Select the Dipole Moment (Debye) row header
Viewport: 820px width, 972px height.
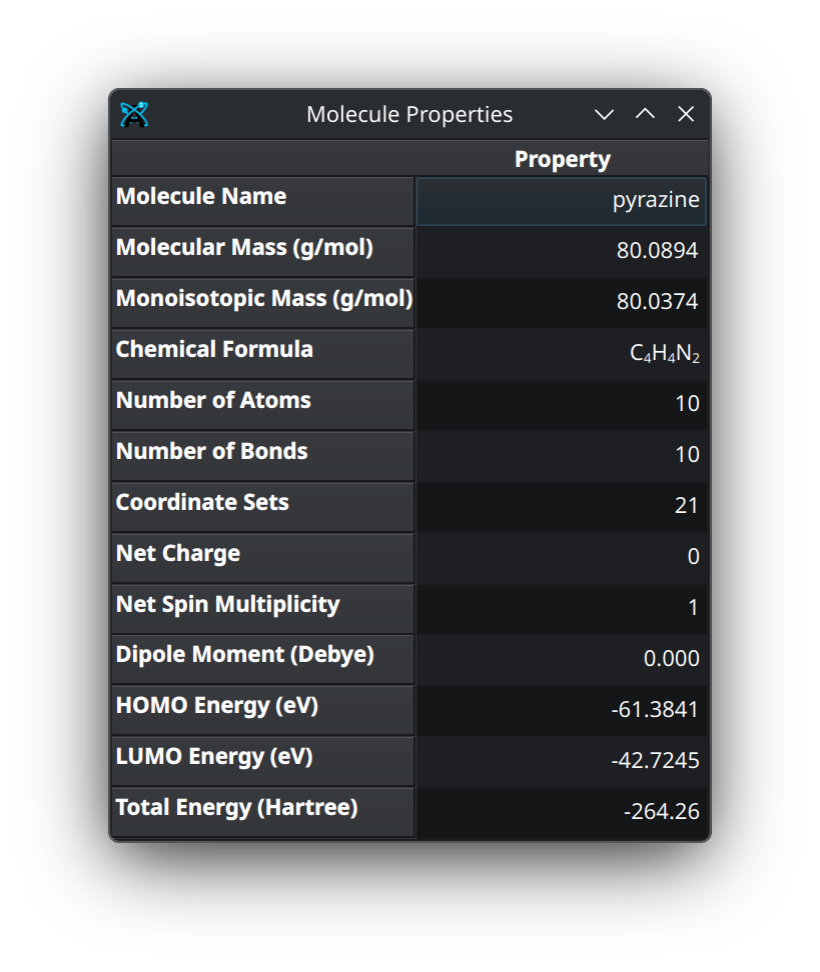(x=262, y=658)
